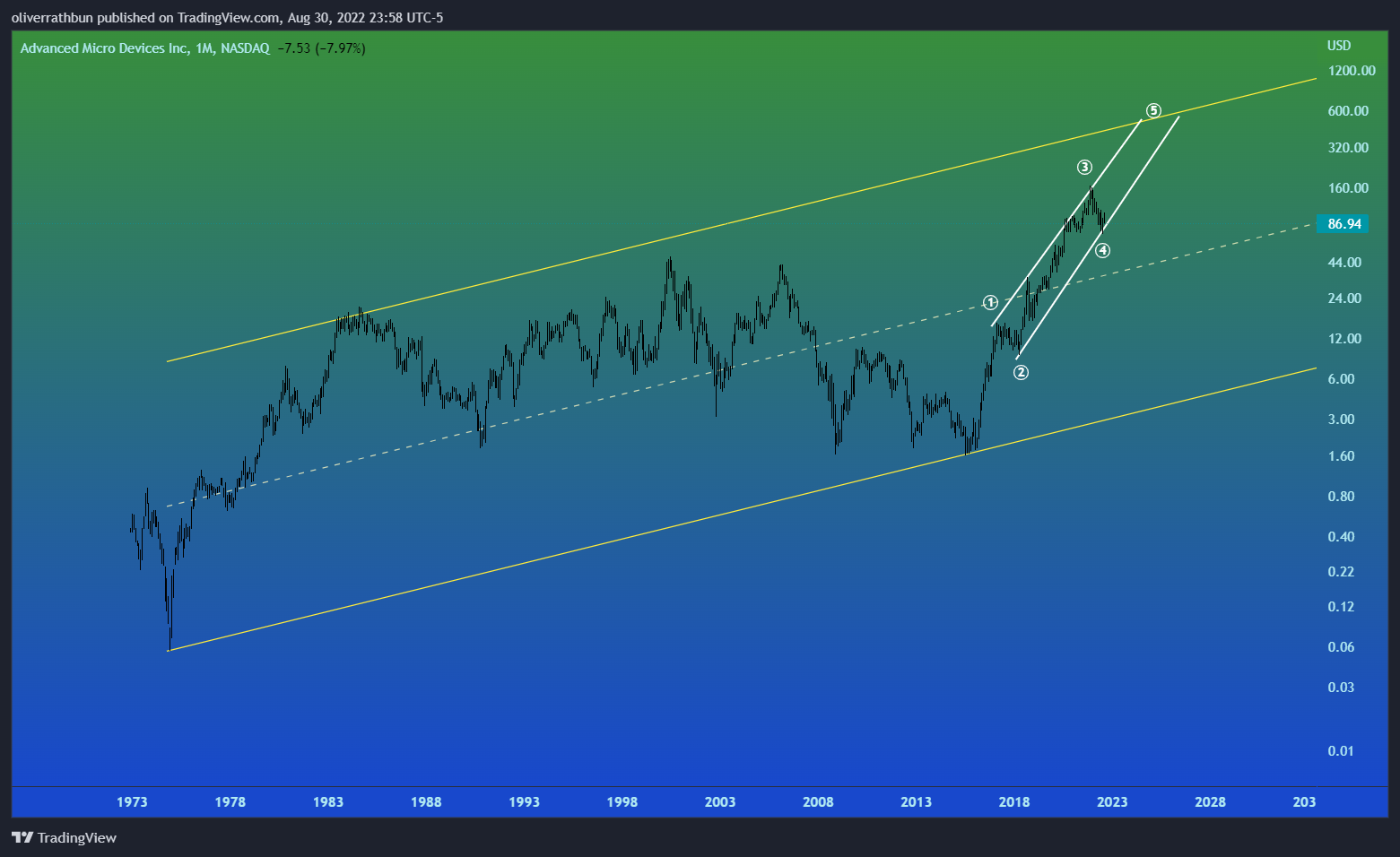Click the 0.80 price axis label
The width and height of the screenshot is (1400, 857).
point(1341,497)
